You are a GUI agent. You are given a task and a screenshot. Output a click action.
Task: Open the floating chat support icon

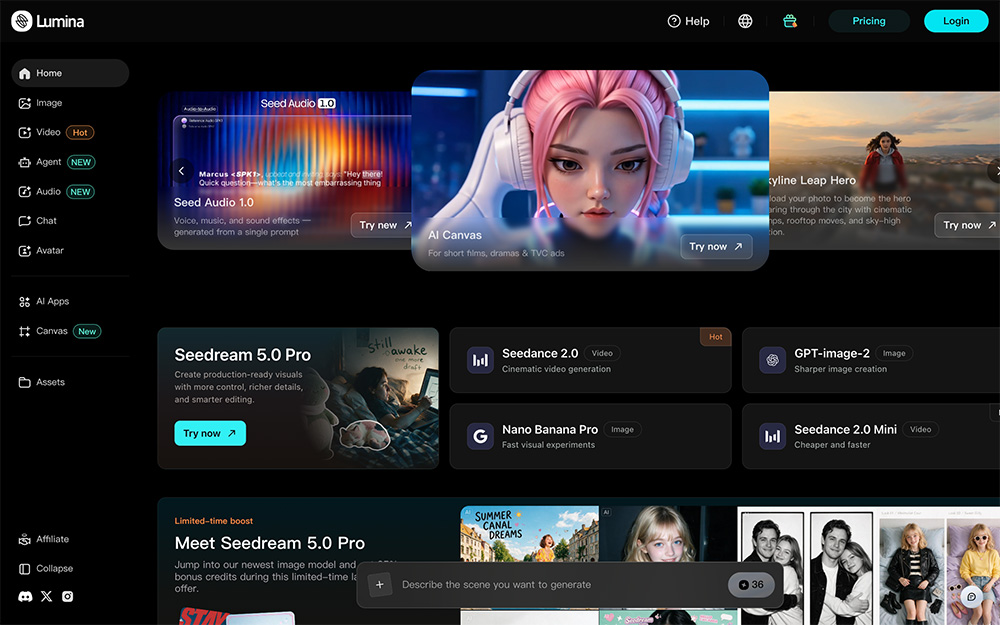coord(972,597)
